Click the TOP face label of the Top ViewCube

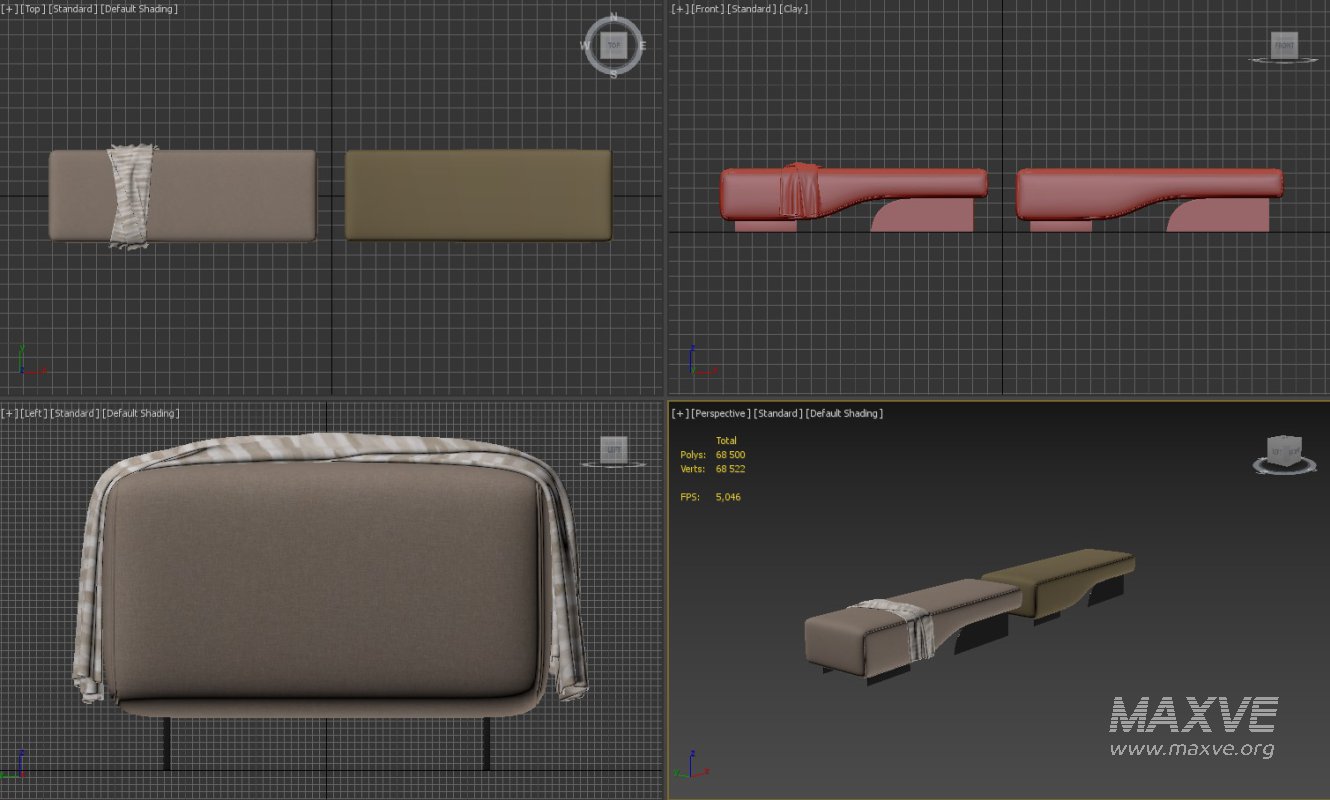[613, 45]
